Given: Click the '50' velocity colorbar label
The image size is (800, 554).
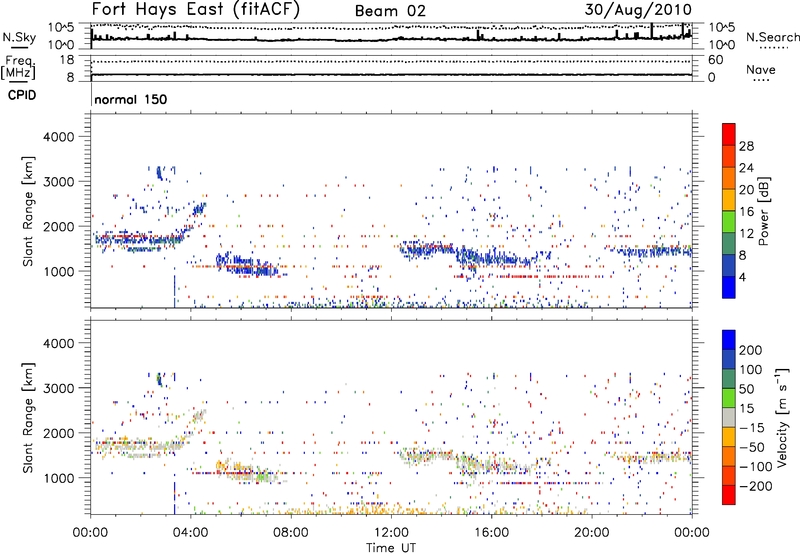Looking at the screenshot, I should click(x=746, y=389).
